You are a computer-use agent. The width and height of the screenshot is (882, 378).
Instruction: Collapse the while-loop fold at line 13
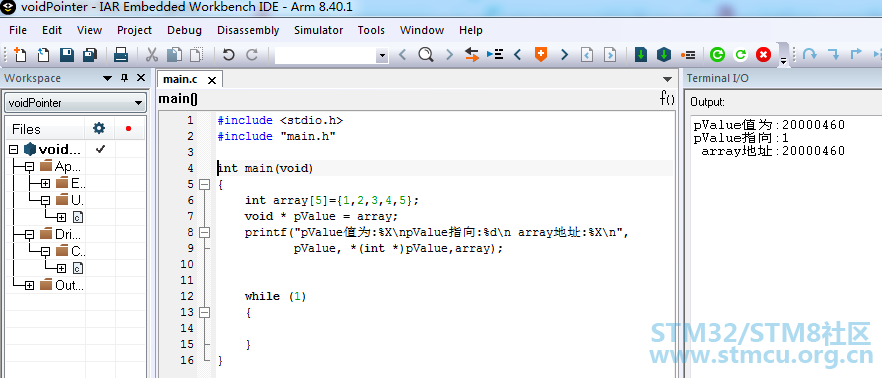point(204,312)
